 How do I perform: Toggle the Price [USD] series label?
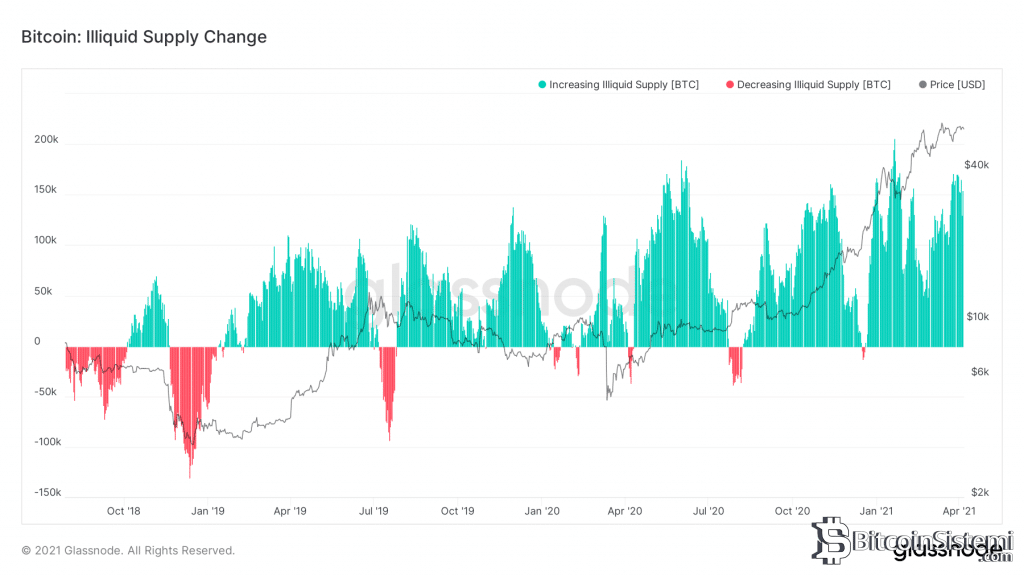pyautogui.click(x=957, y=85)
